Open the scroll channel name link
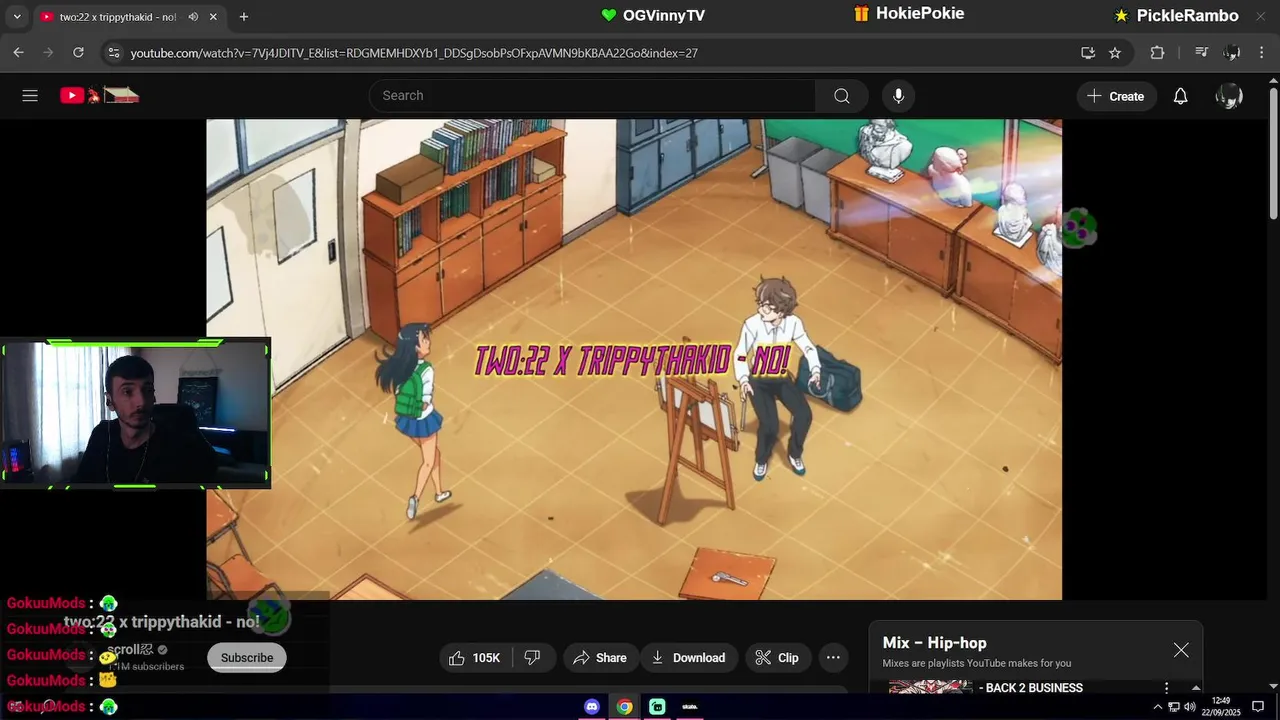The height and width of the screenshot is (720, 1280). pyautogui.click(x=130, y=650)
